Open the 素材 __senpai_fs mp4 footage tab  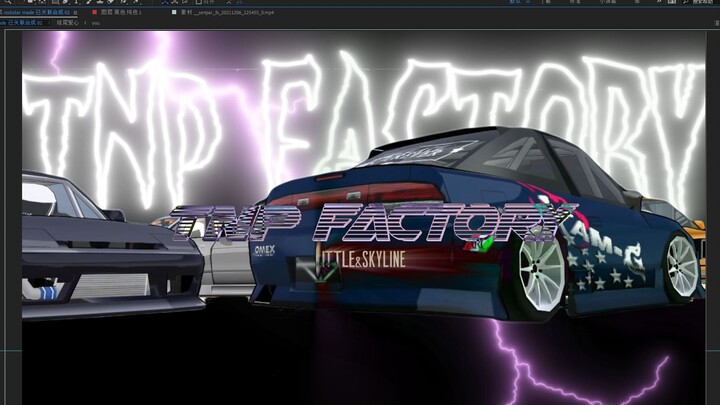click(x=227, y=12)
